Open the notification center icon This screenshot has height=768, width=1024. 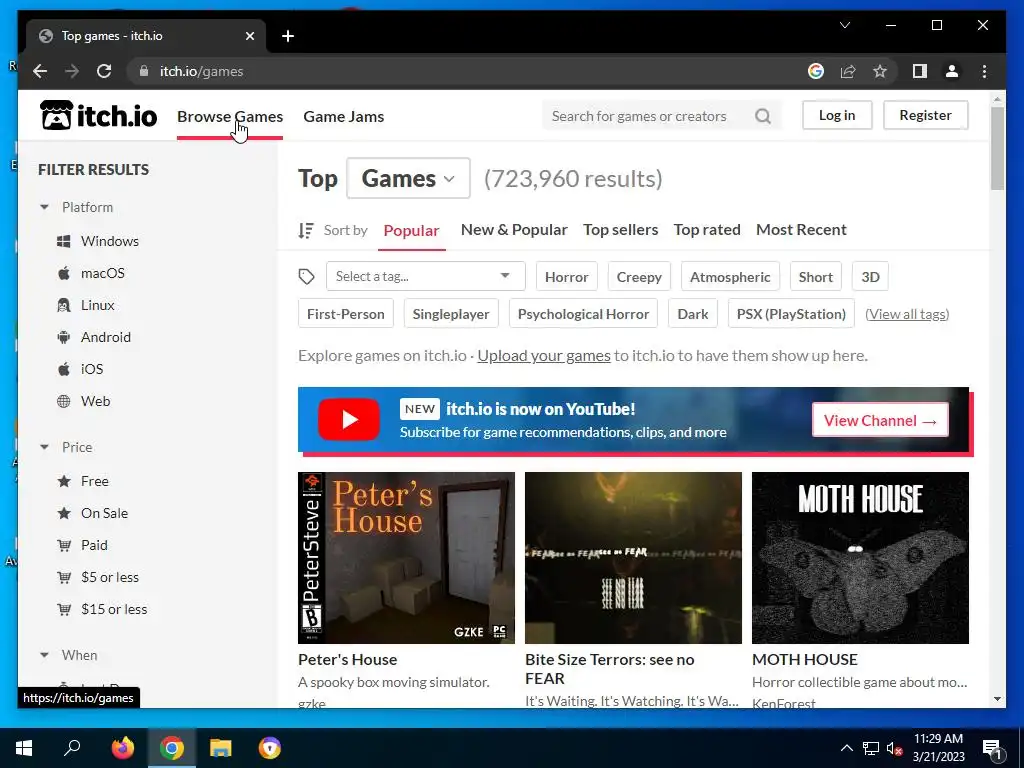pos(991,749)
